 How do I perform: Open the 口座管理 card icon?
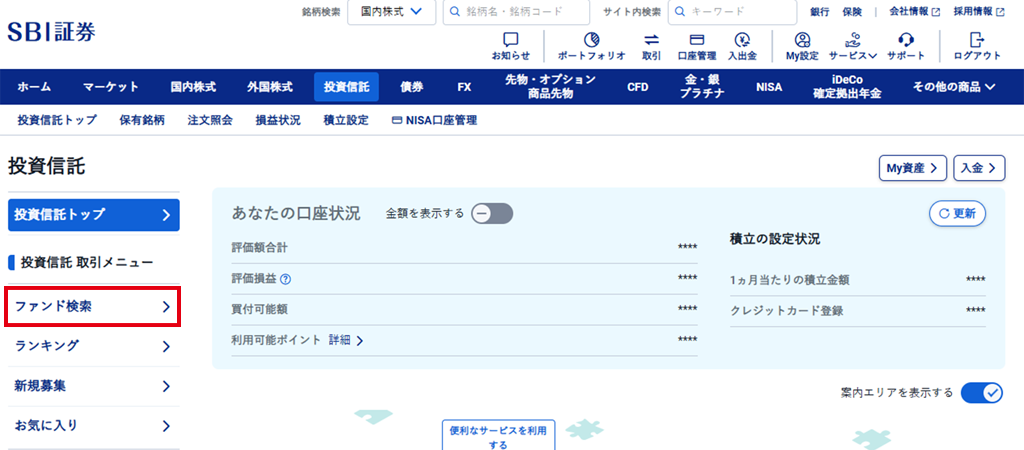[x=697, y=39]
